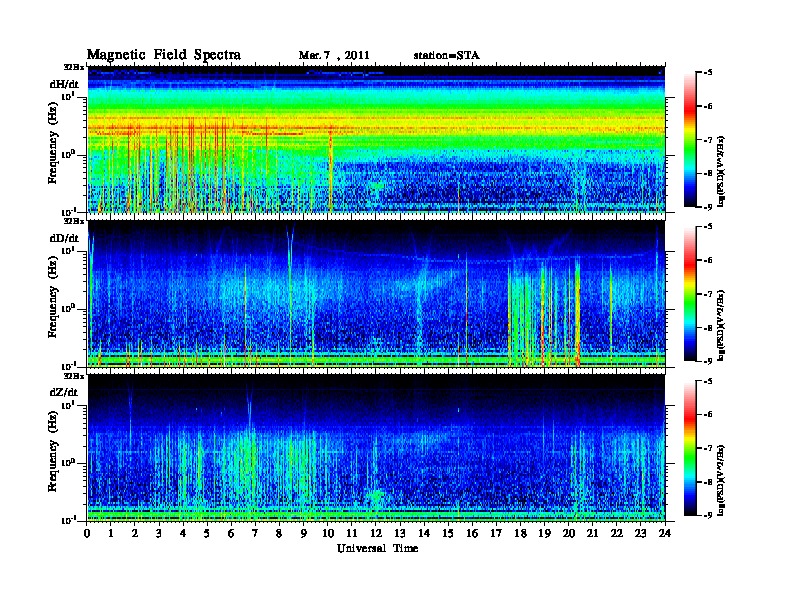
Task: Click the "-5" value on dH/dt color bar
Action: point(708,73)
